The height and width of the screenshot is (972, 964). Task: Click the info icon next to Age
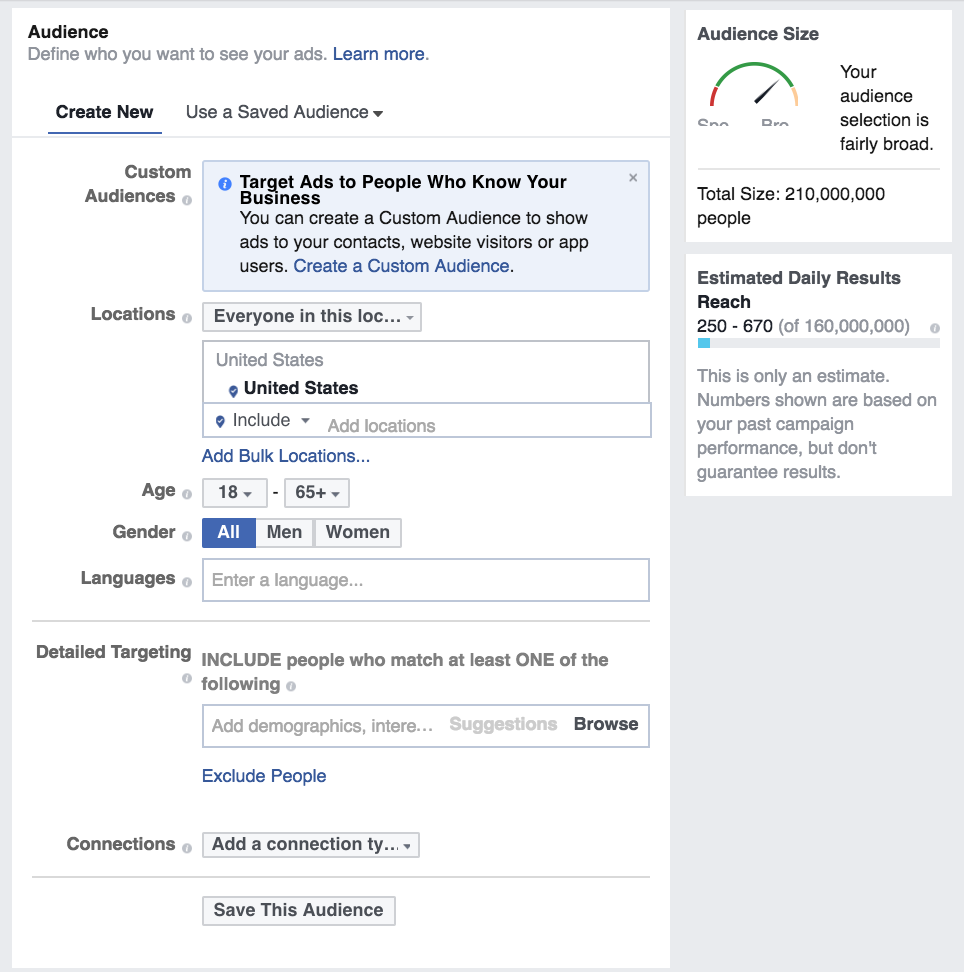187,494
